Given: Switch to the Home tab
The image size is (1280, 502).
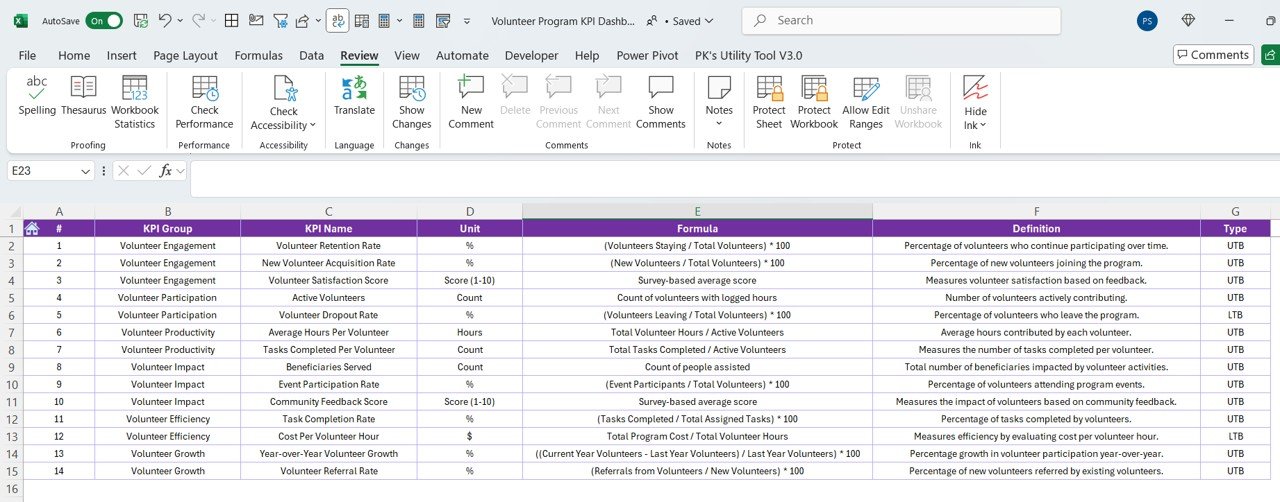Looking at the screenshot, I should [74, 56].
